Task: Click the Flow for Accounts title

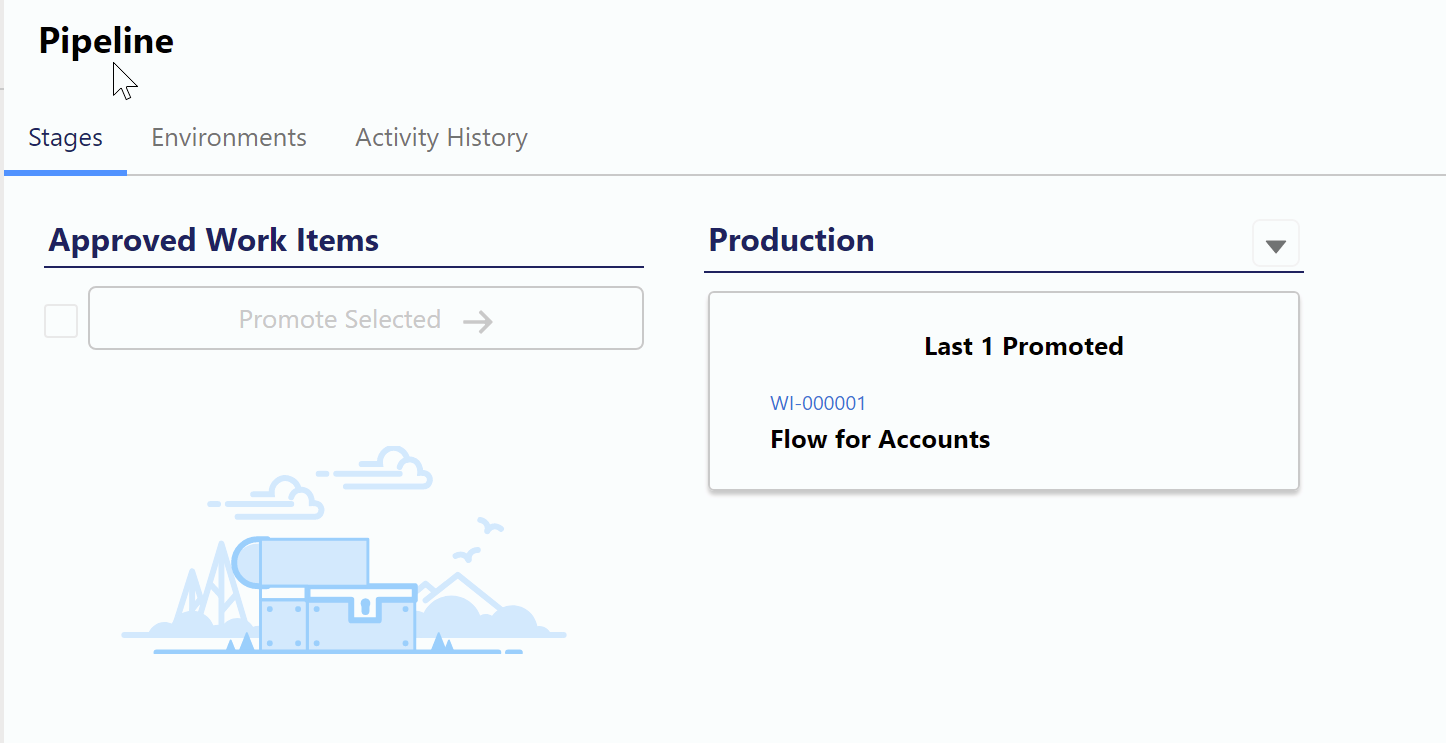Action: point(880,439)
